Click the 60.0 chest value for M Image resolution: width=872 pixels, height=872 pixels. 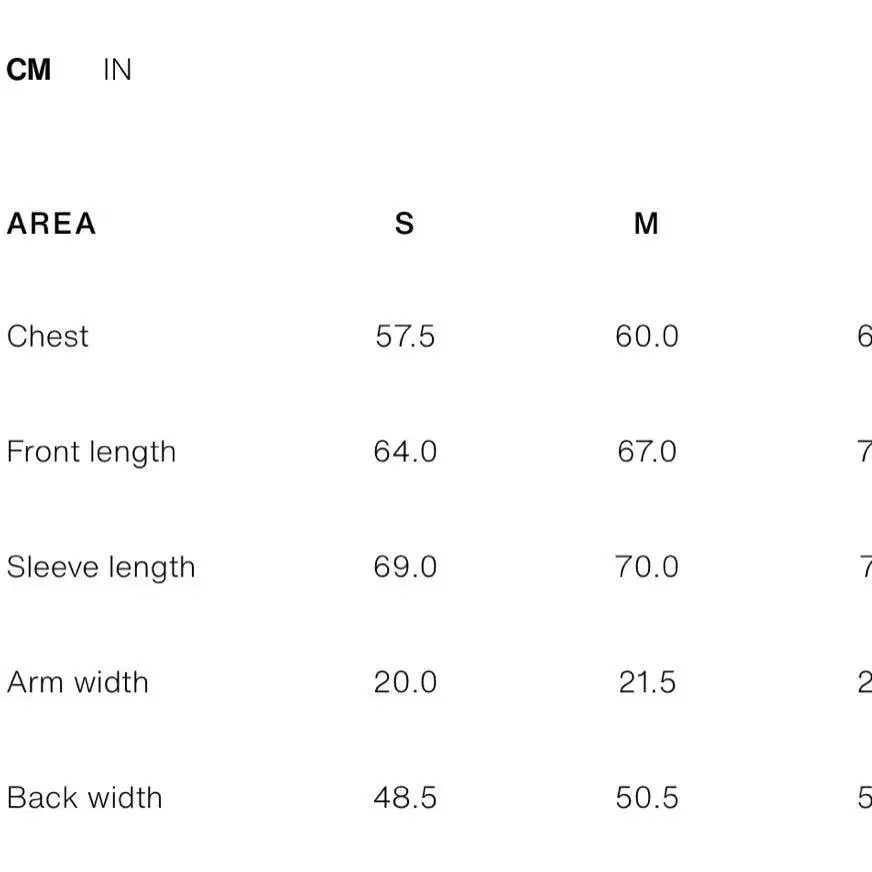(646, 336)
